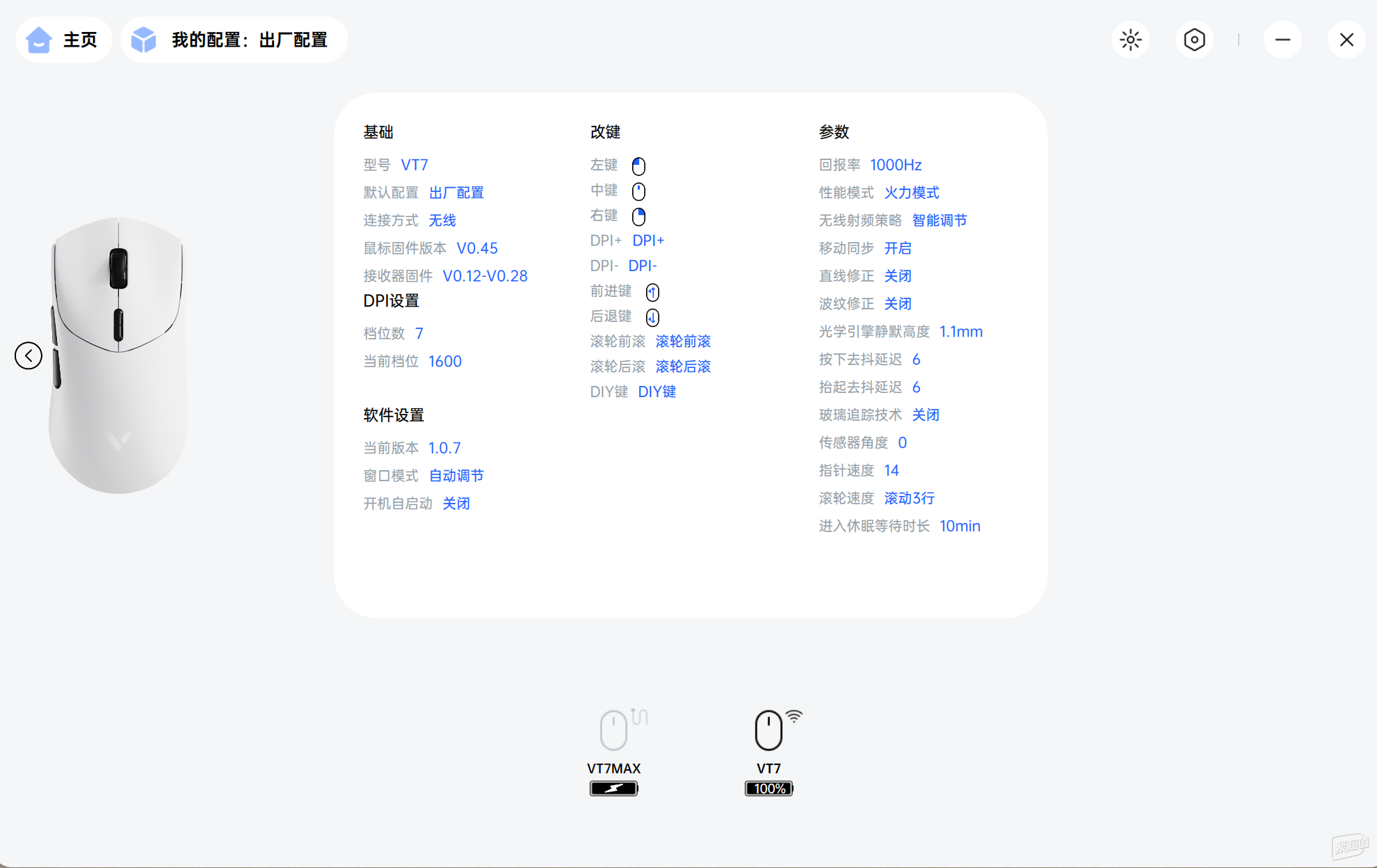This screenshot has height=868, width=1377.
Task: Go to the 主页 home tab
Action: click(64, 40)
